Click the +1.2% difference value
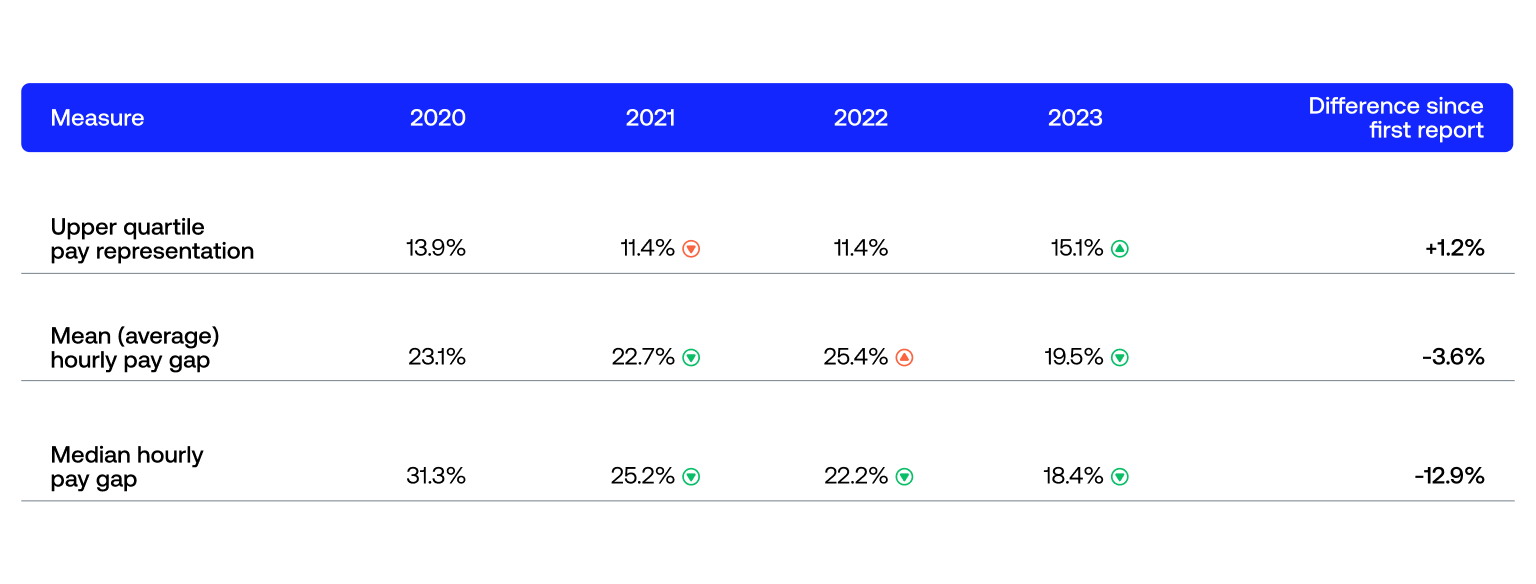This screenshot has height=584, width=1536. pyautogui.click(x=1454, y=249)
